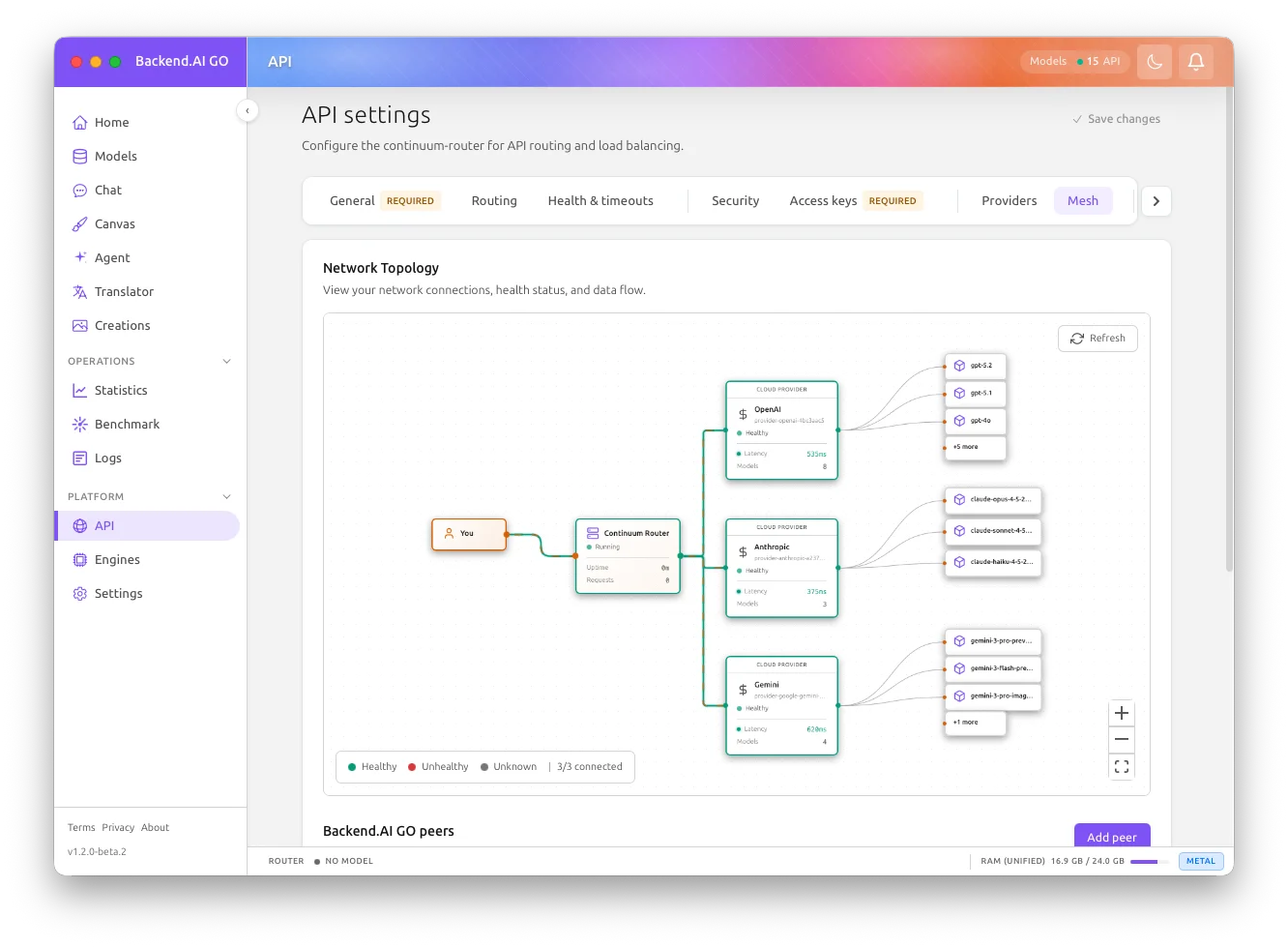Click the Add peer button
1288x947 pixels.
pyautogui.click(x=1112, y=836)
